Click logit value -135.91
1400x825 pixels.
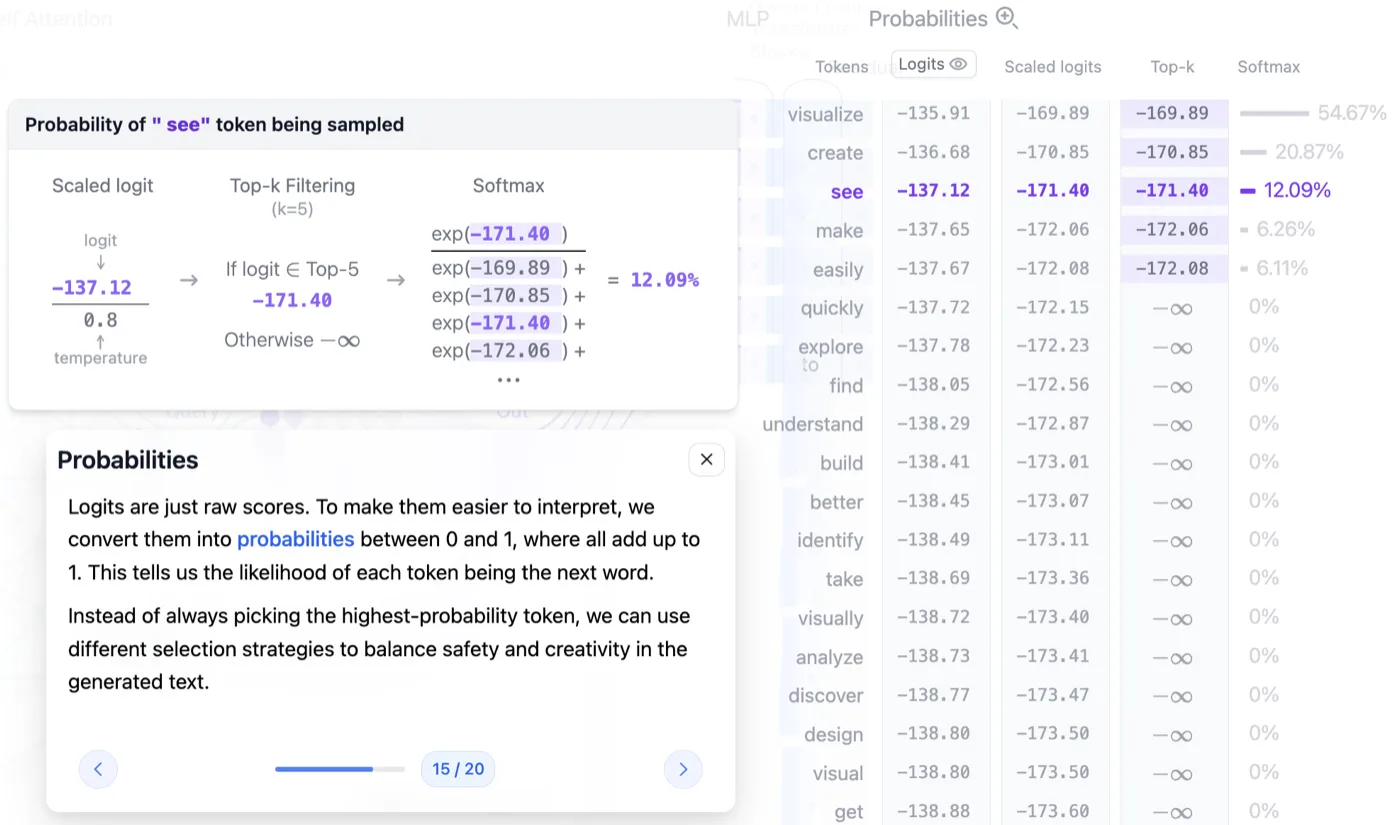point(933,113)
